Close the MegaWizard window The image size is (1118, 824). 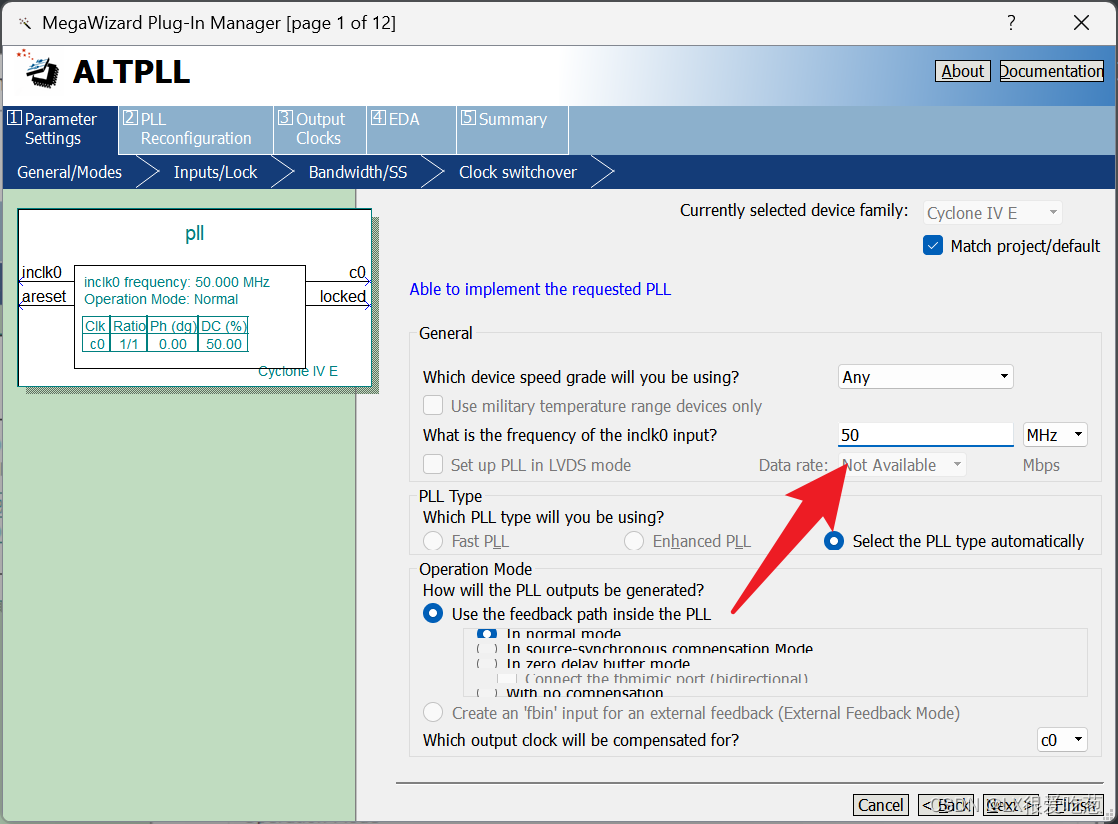point(1081,23)
